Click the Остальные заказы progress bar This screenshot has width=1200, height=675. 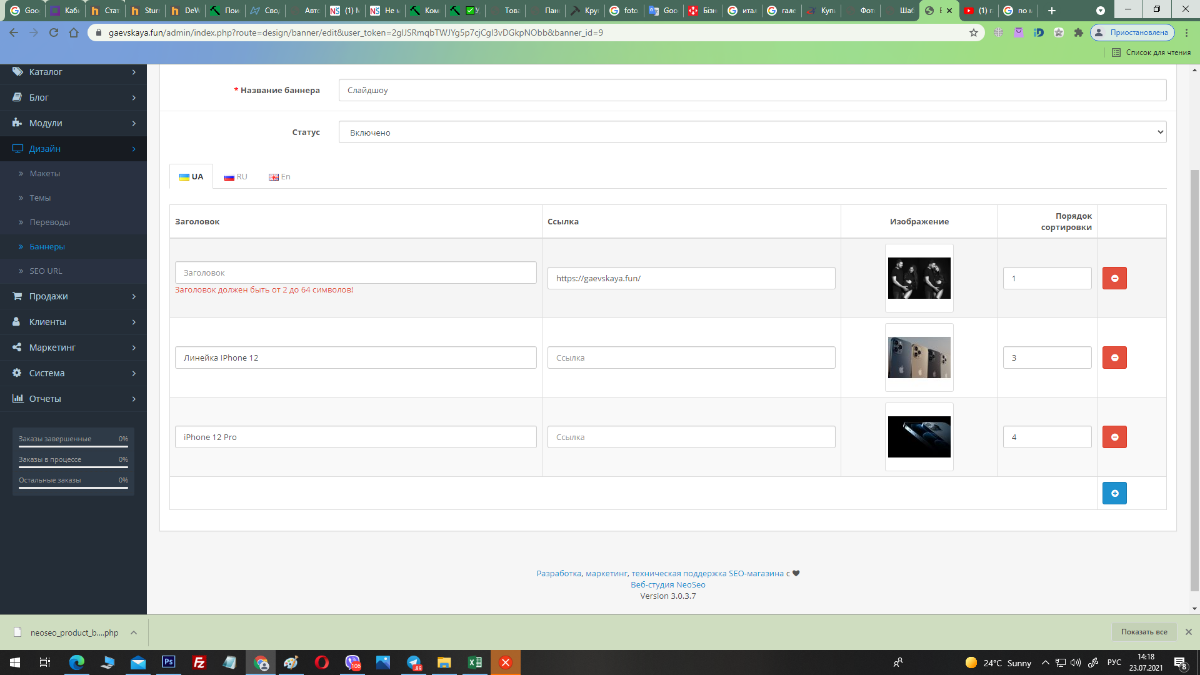73,486
